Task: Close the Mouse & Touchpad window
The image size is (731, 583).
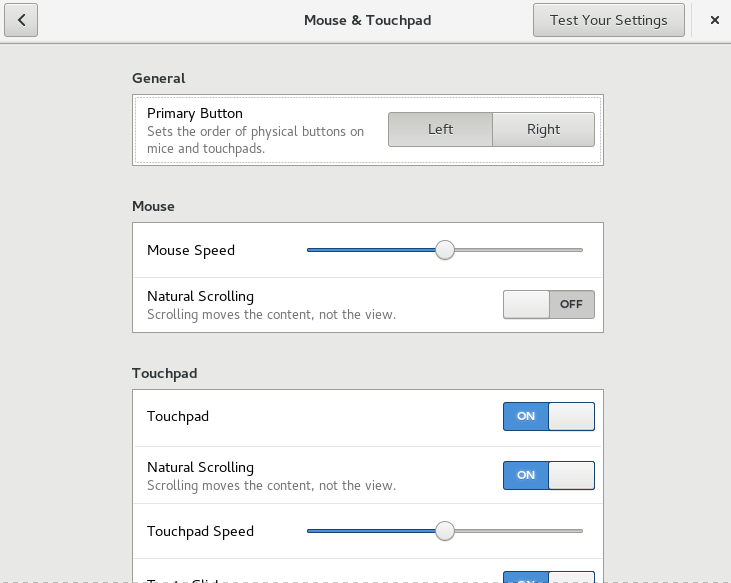Action: [714, 20]
